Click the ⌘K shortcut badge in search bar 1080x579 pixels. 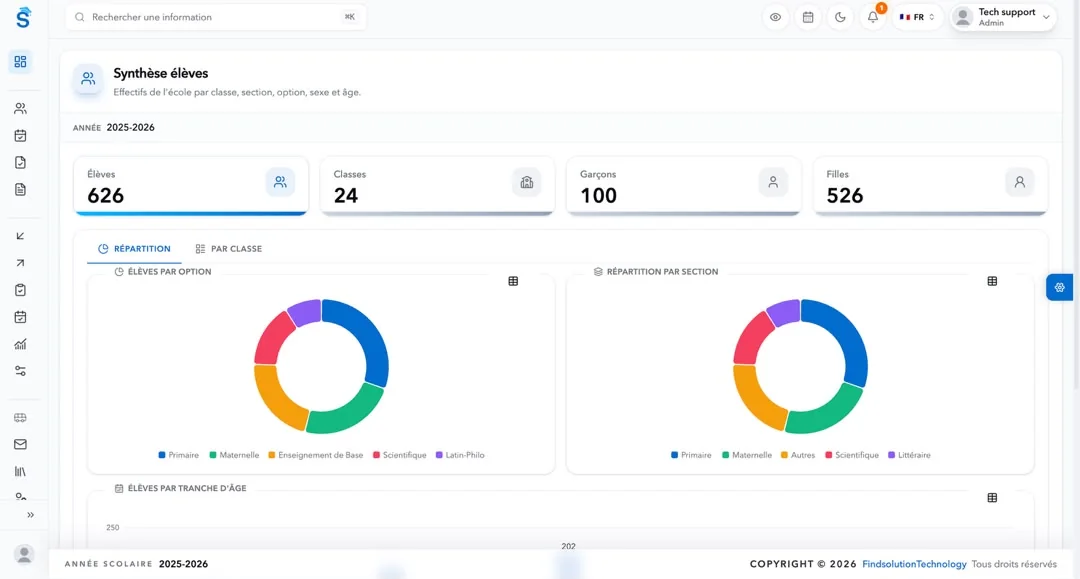pos(350,17)
